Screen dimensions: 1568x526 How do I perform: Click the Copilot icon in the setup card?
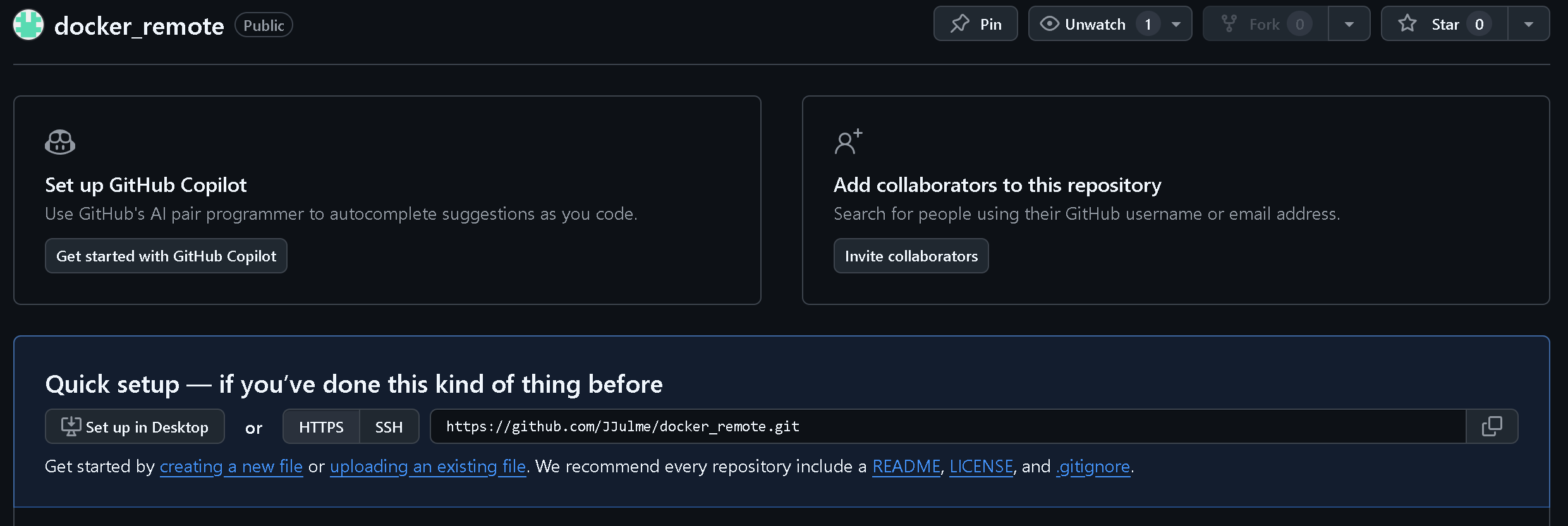click(60, 142)
